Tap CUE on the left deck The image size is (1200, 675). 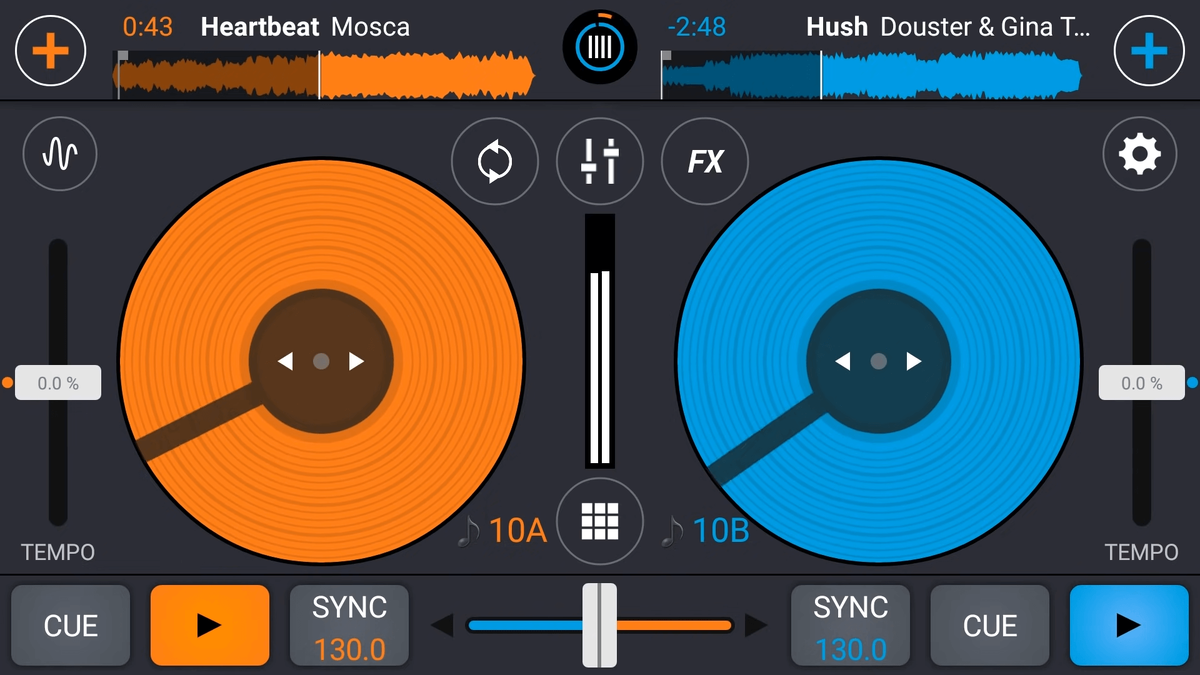pos(70,625)
